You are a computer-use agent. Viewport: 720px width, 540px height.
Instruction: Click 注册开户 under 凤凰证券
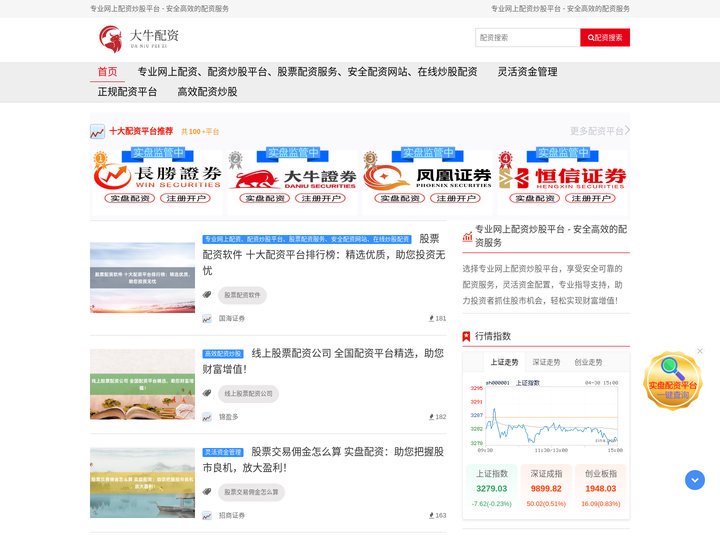click(x=456, y=198)
